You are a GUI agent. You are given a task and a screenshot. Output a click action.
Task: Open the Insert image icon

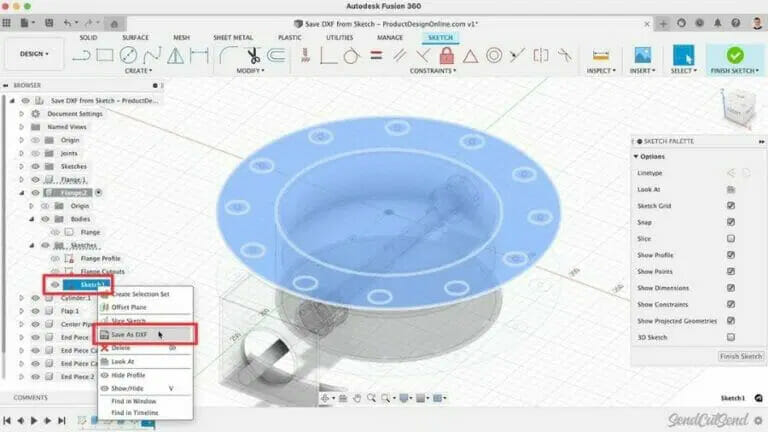(x=643, y=56)
